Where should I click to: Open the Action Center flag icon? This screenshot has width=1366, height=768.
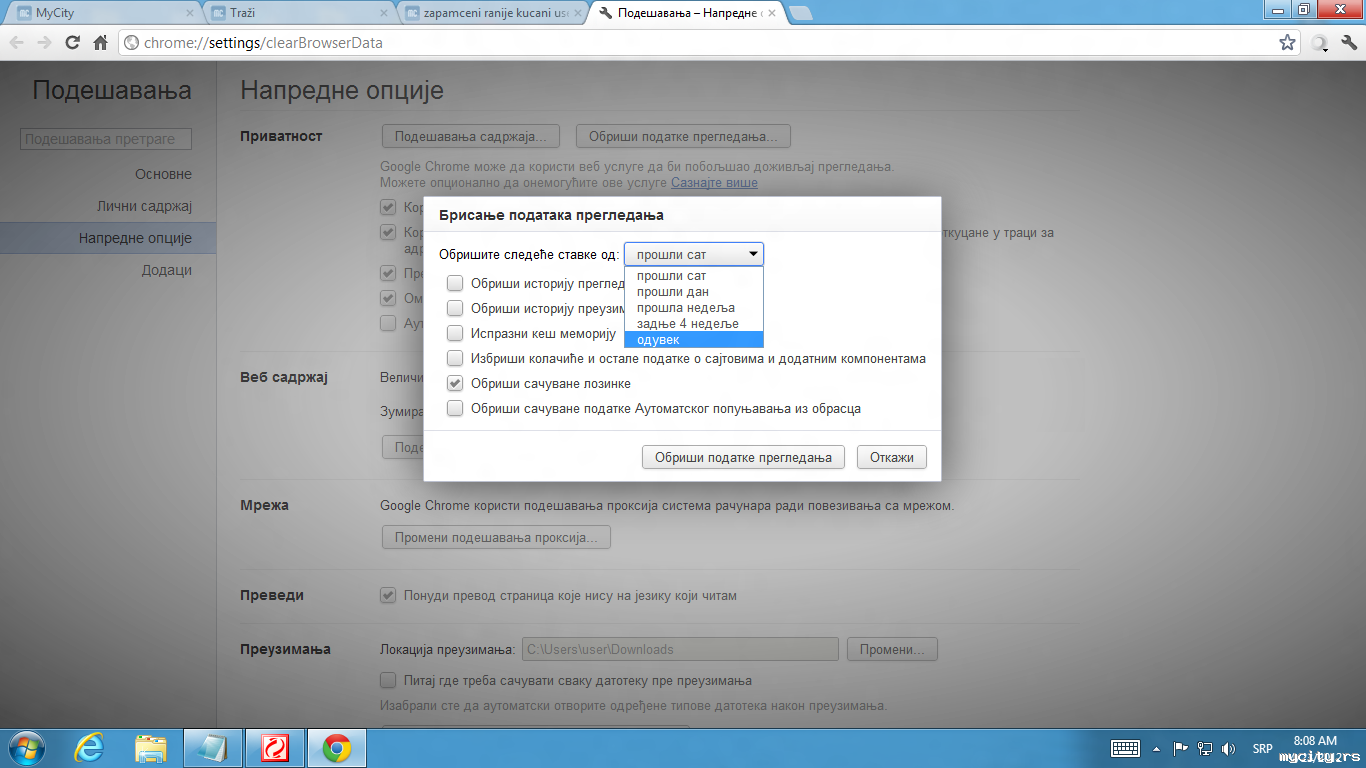click(1181, 748)
